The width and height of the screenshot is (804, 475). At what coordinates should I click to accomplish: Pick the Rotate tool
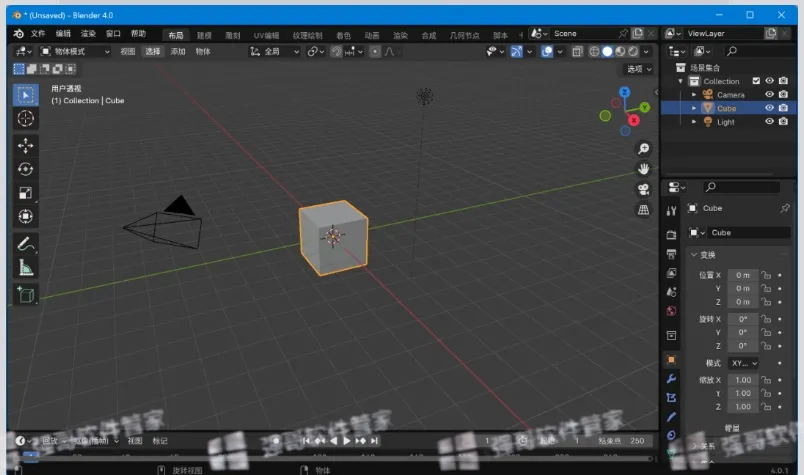(25, 169)
